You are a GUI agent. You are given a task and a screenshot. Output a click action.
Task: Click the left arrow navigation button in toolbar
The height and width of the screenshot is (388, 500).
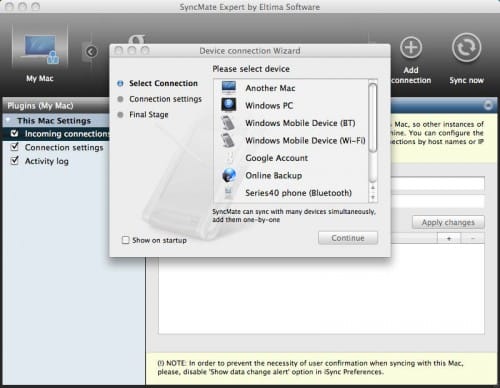click(91, 52)
